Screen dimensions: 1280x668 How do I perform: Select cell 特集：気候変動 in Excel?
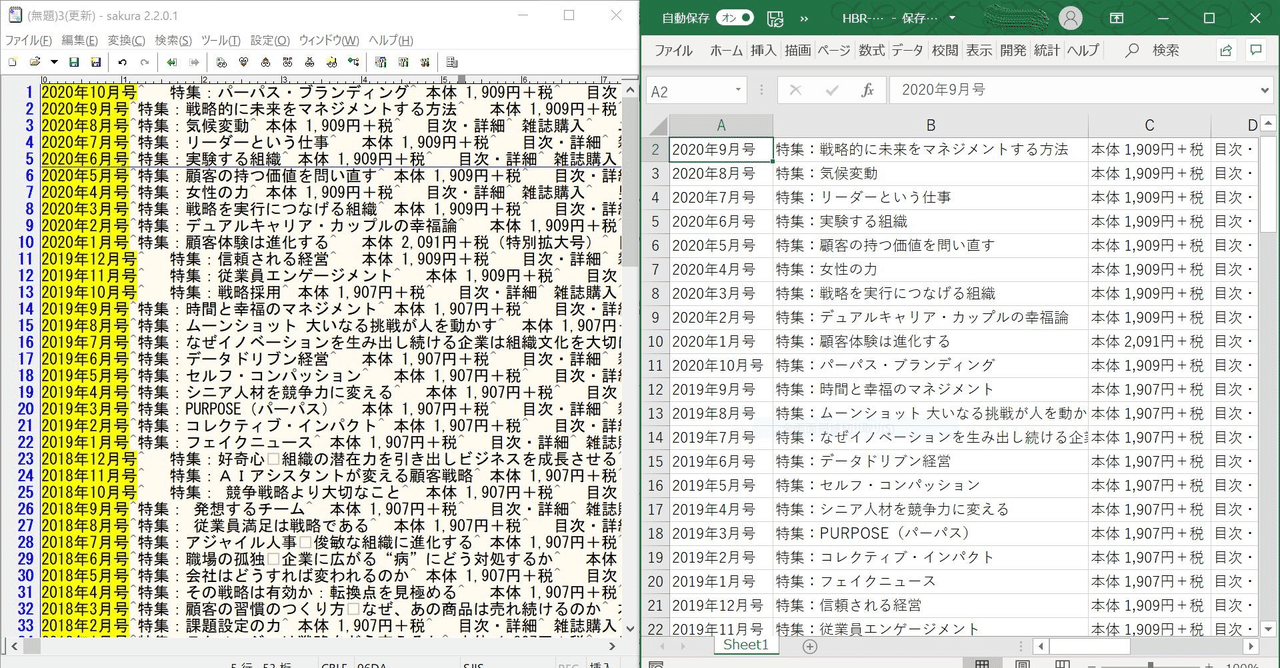[930, 173]
